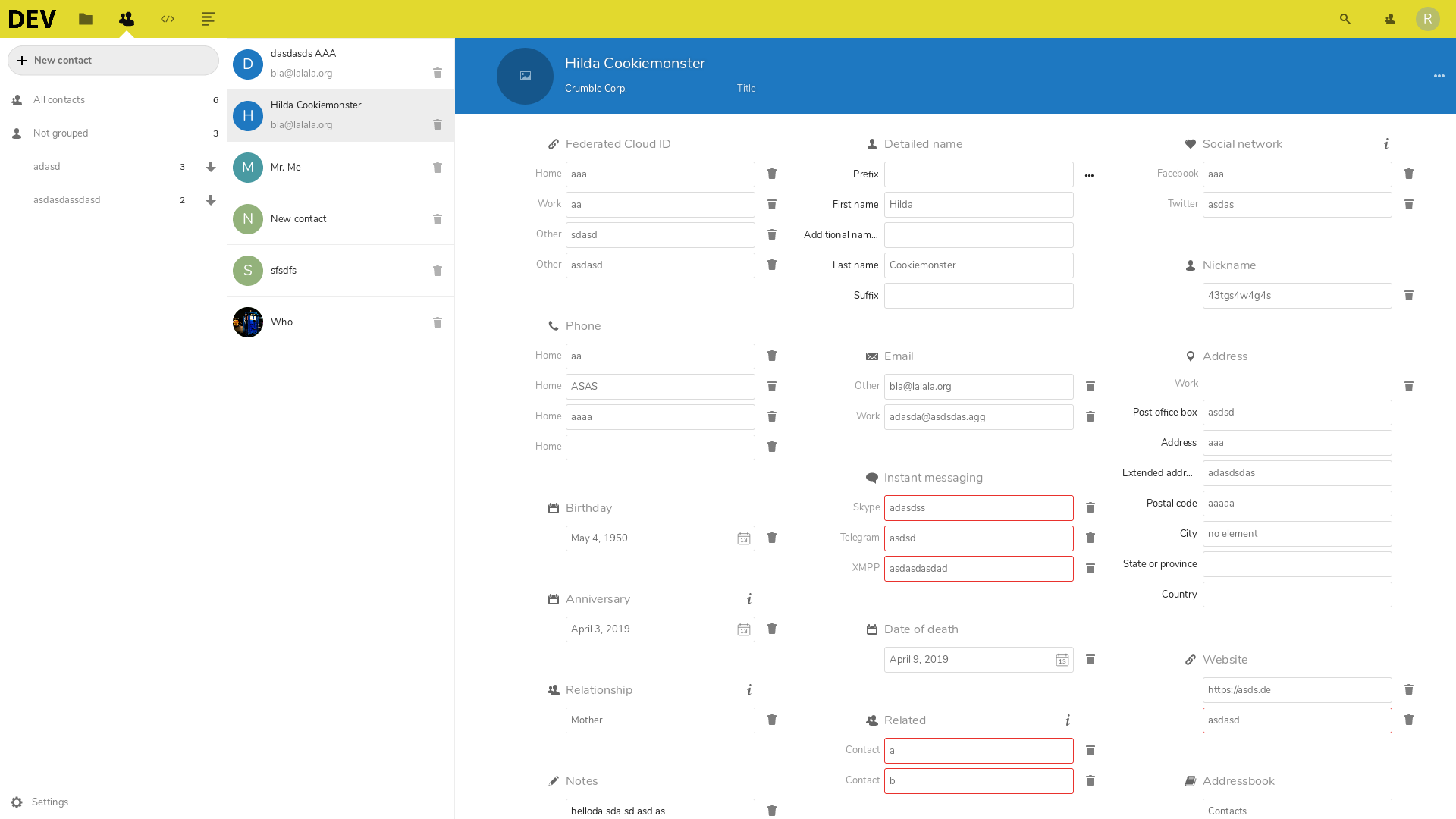Delete the Birthday property

772,538
